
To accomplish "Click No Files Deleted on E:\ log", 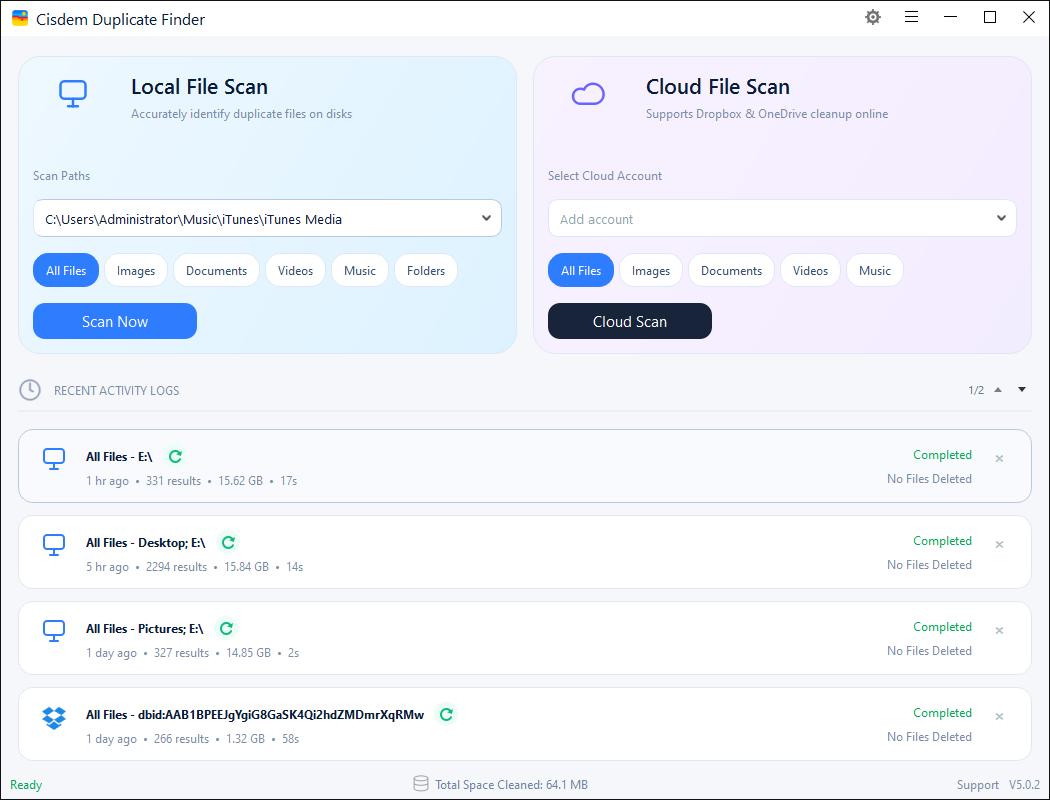I will click(x=929, y=479).
